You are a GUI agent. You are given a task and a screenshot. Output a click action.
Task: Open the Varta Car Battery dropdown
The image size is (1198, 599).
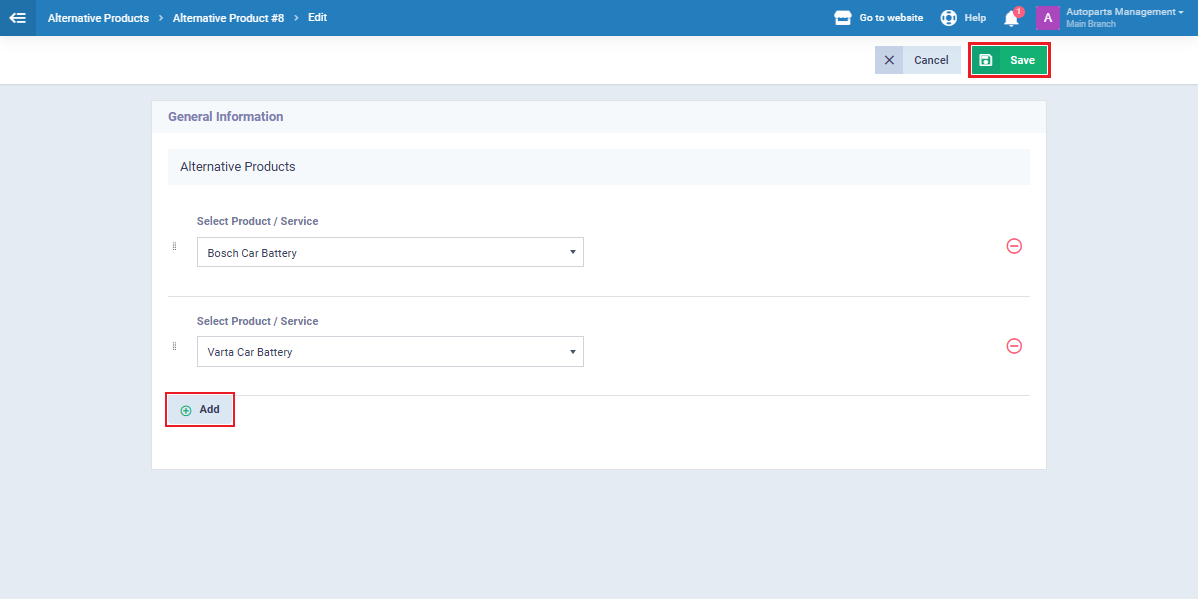(390, 351)
